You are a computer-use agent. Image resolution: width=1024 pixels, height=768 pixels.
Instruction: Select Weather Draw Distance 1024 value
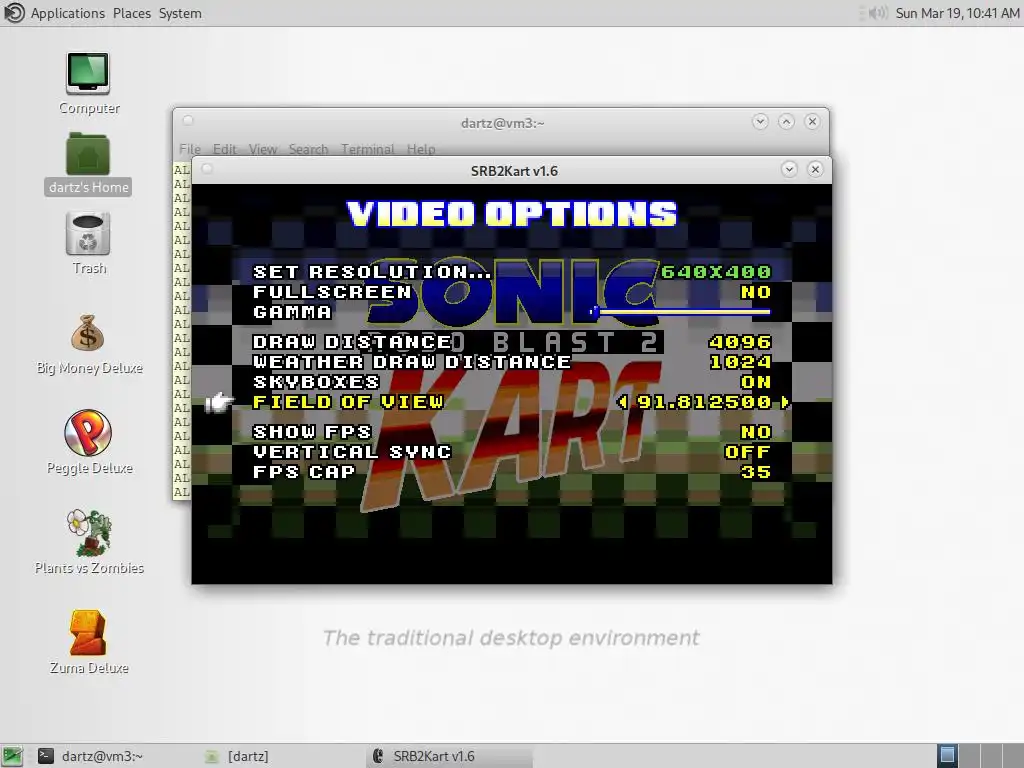pos(740,362)
